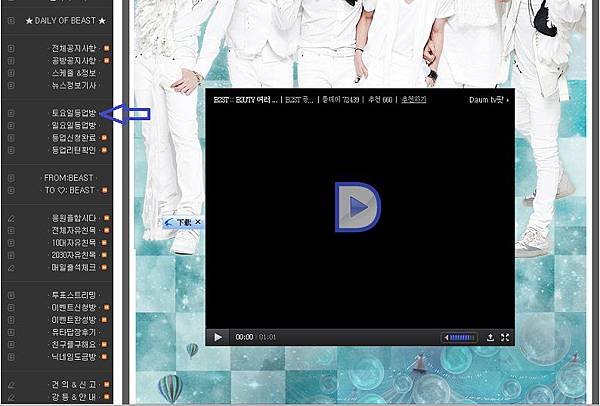Open the 강등&안내 board
This screenshot has width=600, height=406.
pyautogui.click(x=74, y=397)
